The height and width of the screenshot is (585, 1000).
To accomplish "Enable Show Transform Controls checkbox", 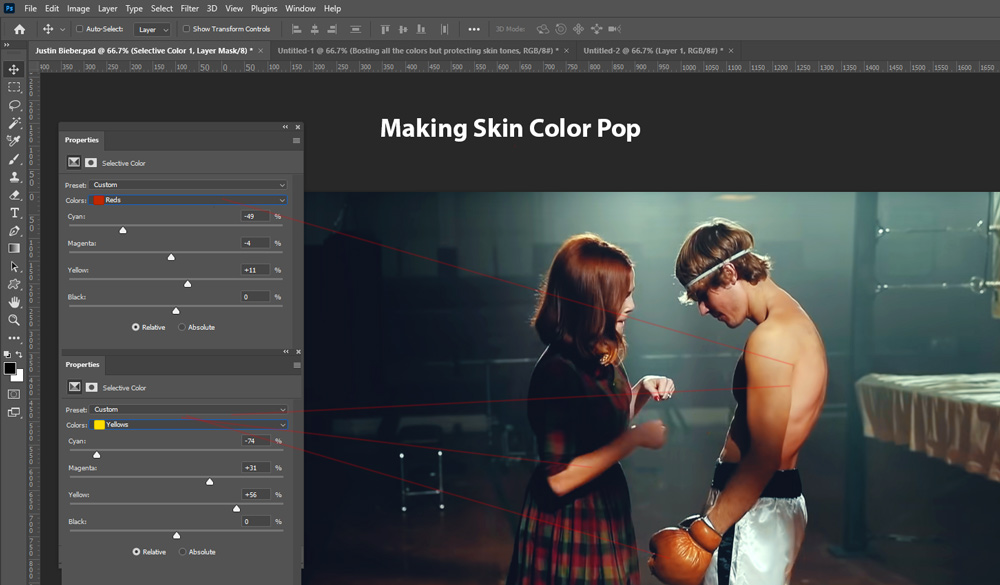I will click(x=186, y=29).
